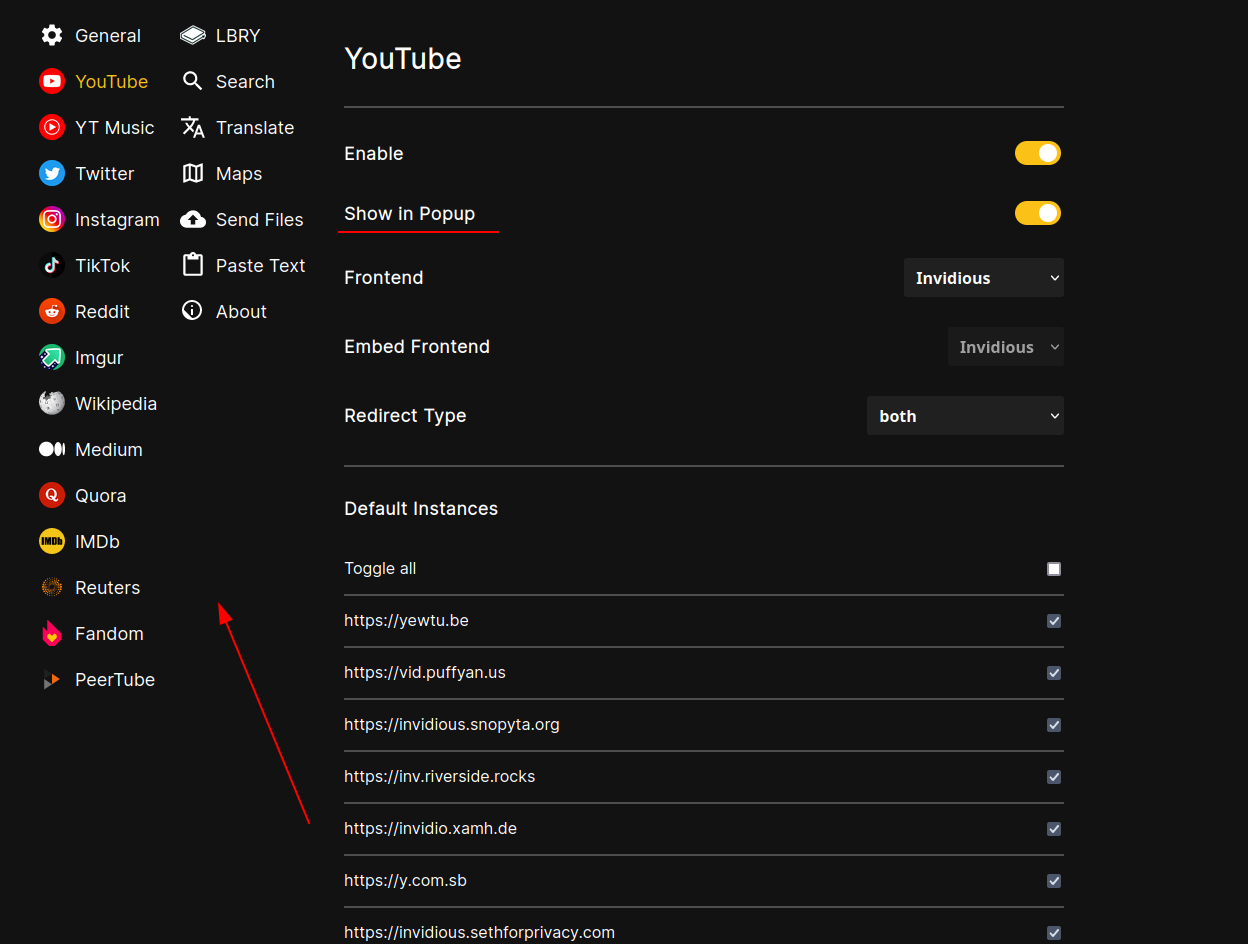This screenshot has height=944, width=1248.
Task: Click the LBRY stacked-layers icon
Action: (192, 35)
